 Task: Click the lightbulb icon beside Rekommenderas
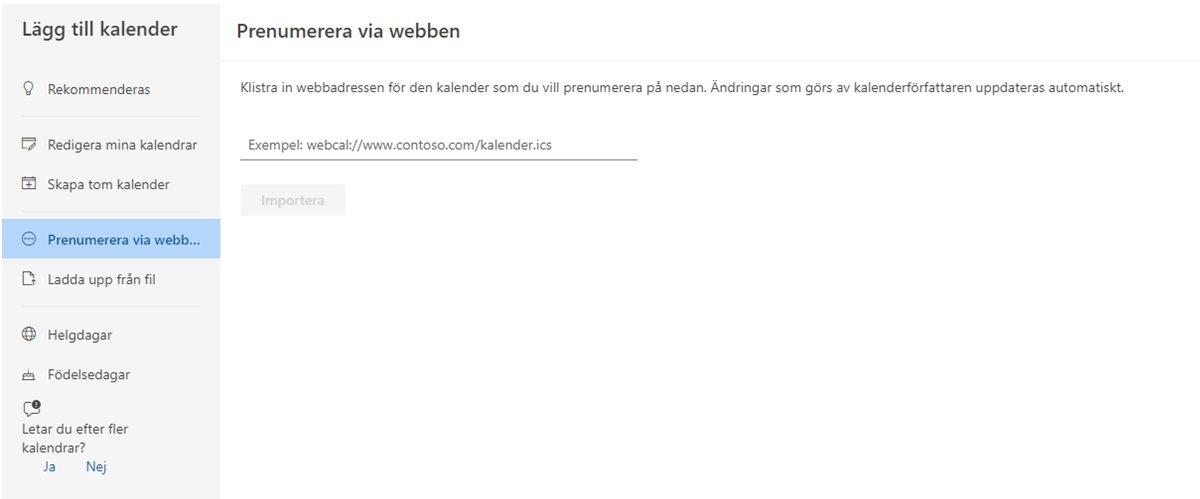29,89
